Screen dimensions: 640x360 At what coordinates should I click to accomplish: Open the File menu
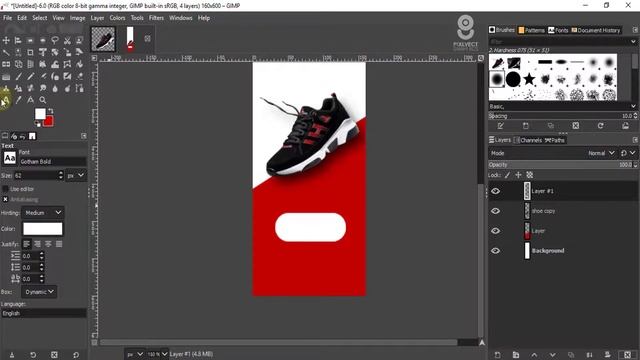tap(8, 18)
